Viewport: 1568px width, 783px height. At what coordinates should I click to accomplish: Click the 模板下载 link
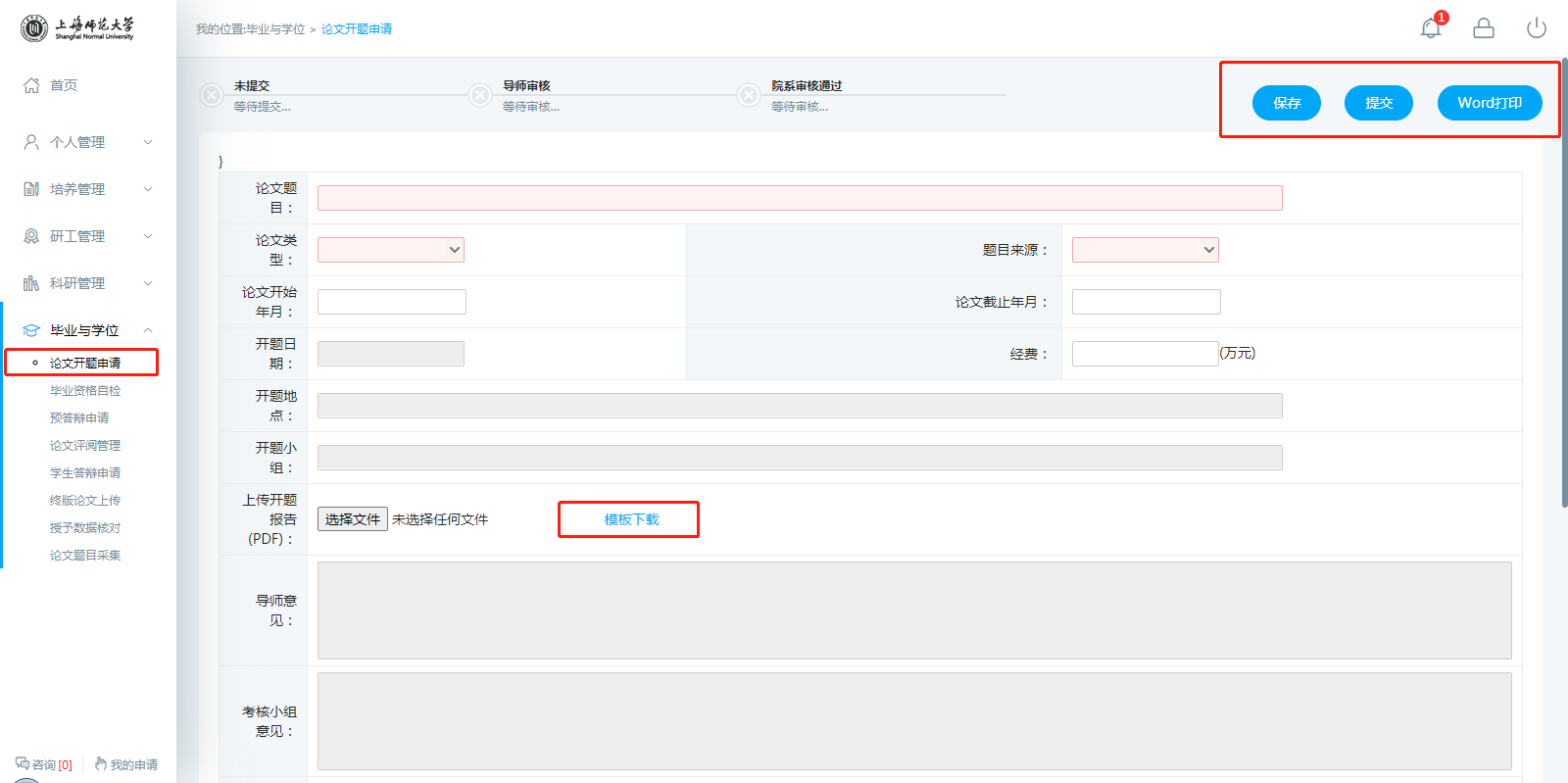pyautogui.click(x=631, y=519)
